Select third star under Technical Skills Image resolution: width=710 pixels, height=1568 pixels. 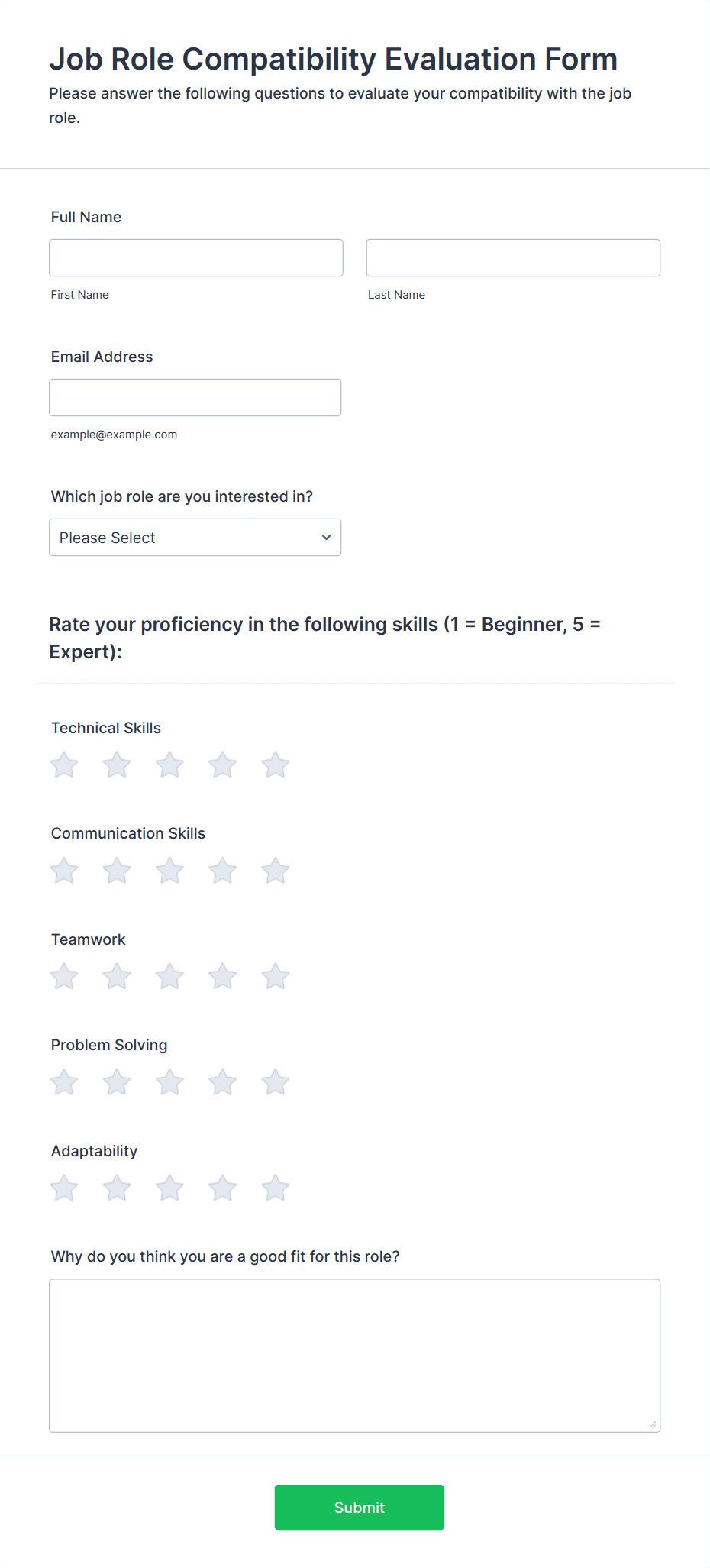(169, 765)
